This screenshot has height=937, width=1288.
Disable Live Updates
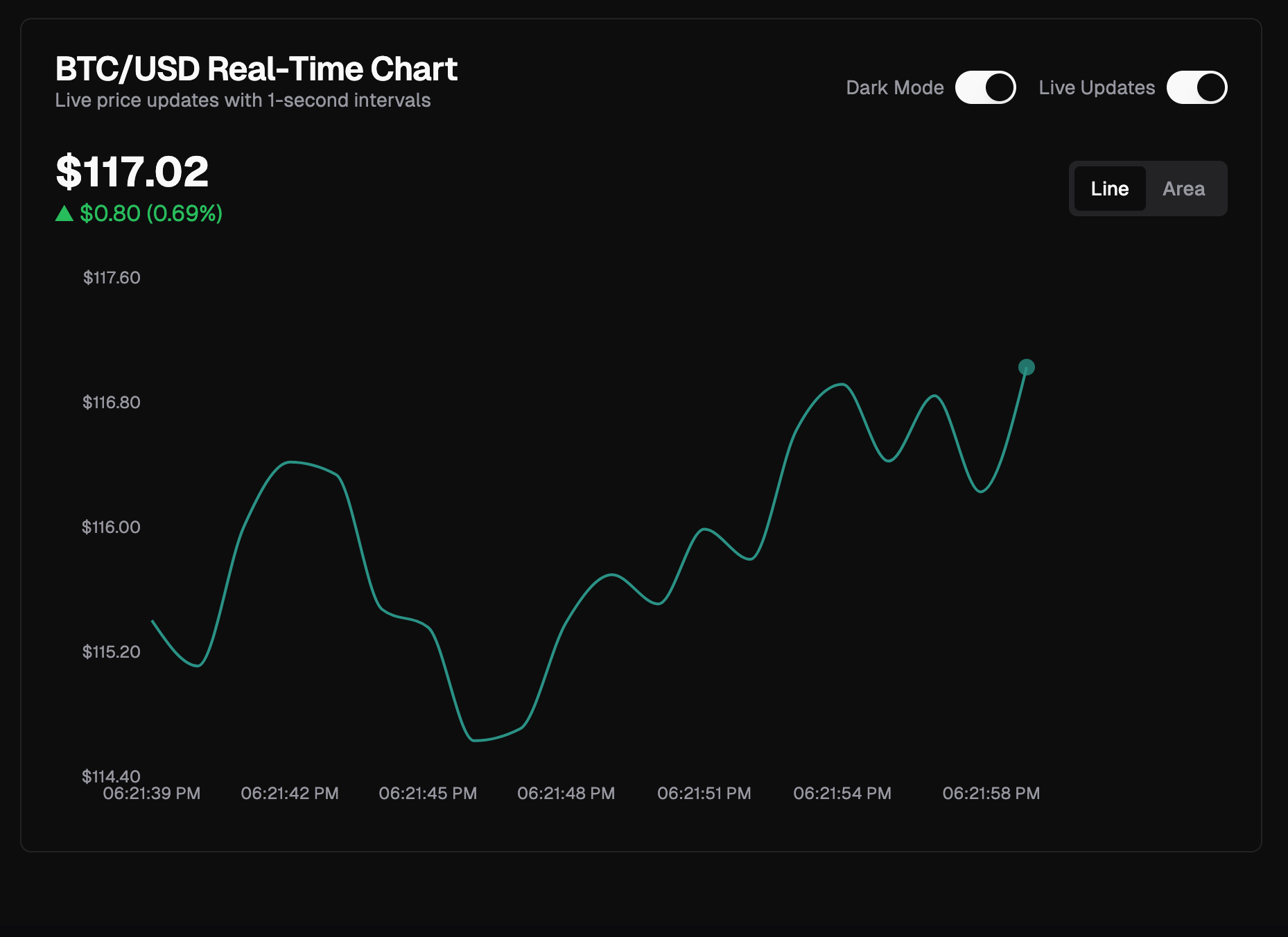tap(1196, 88)
